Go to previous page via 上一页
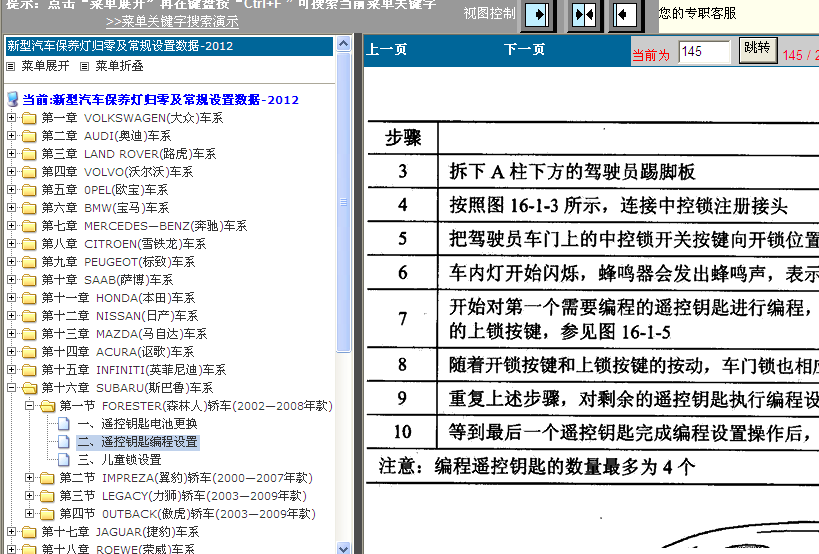 tap(387, 50)
